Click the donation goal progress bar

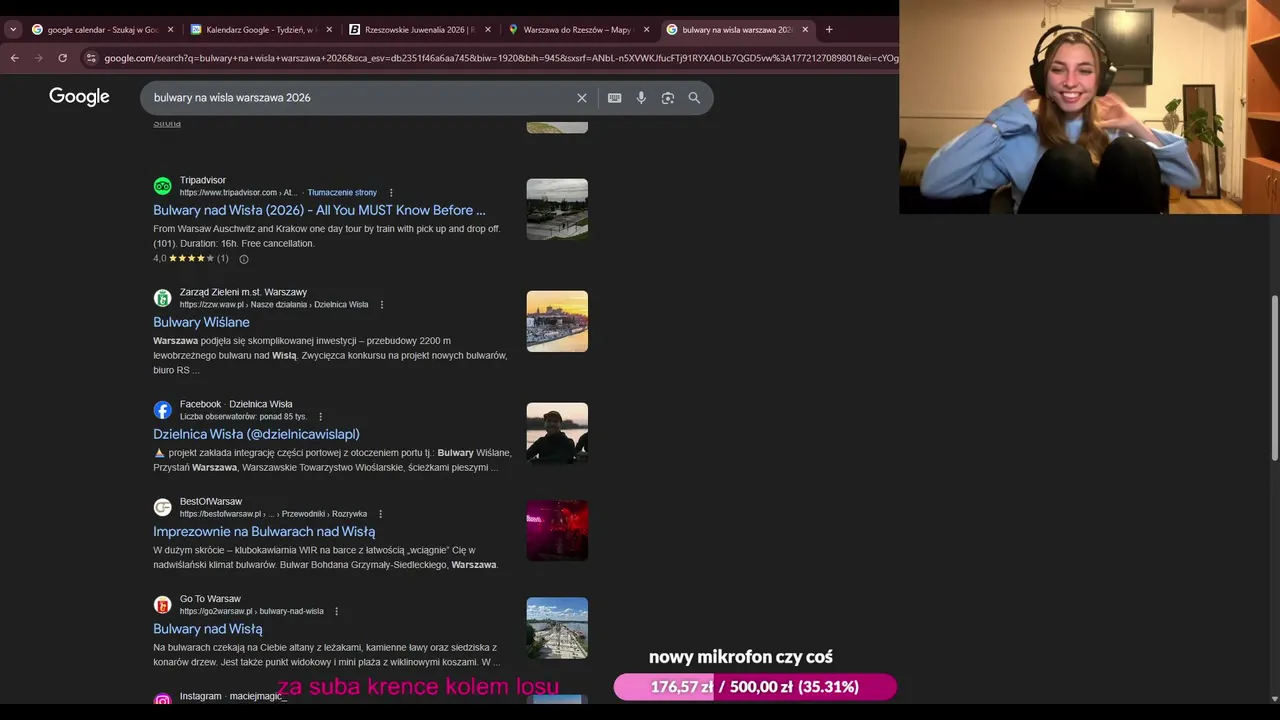(x=755, y=687)
